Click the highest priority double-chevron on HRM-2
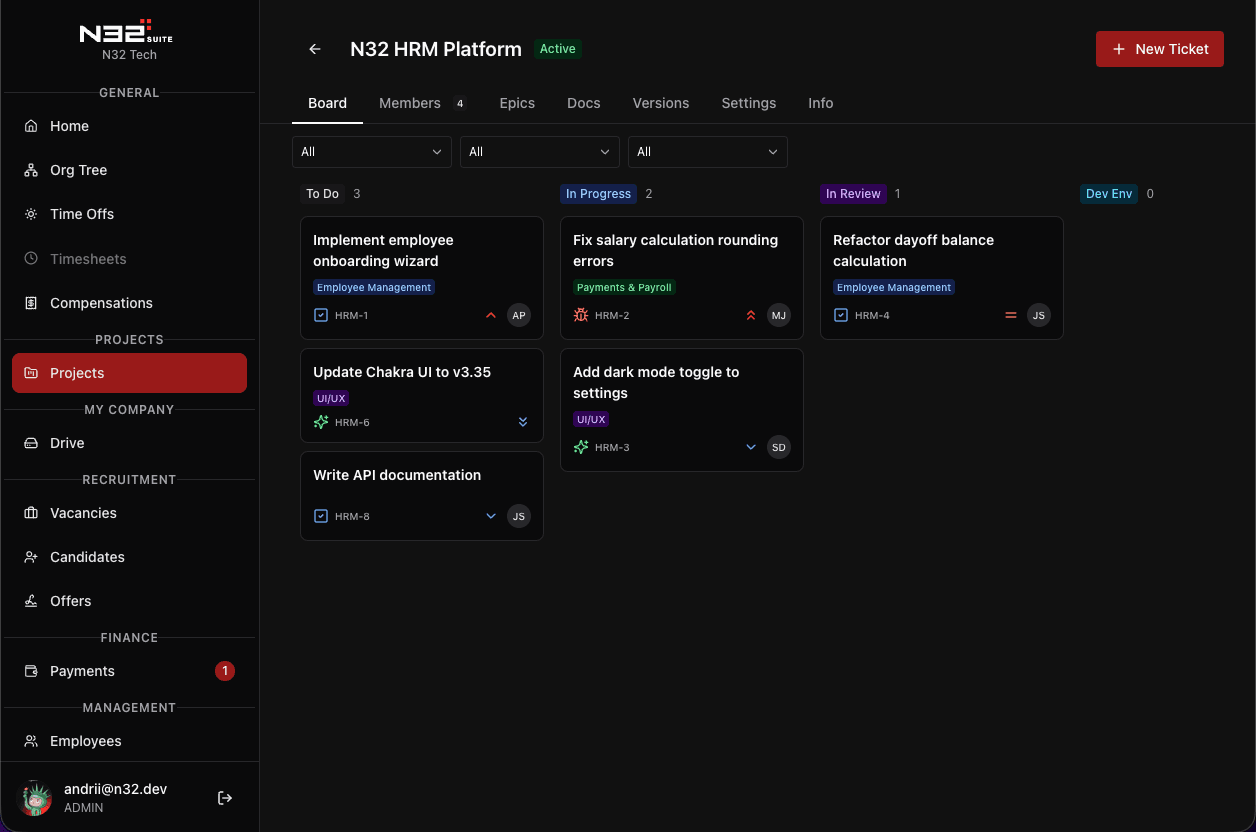Viewport: 1256px width, 832px height. pos(751,314)
